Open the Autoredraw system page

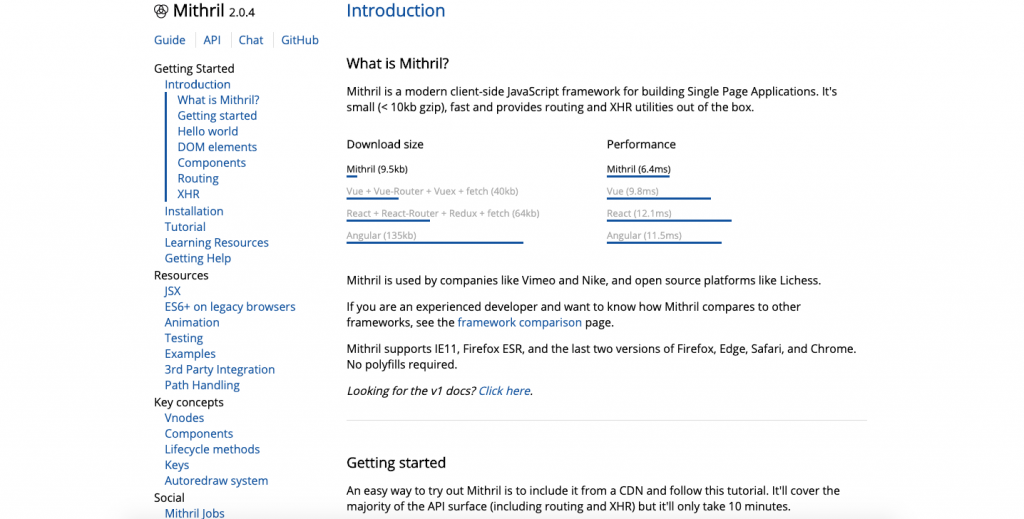pyautogui.click(x=216, y=480)
